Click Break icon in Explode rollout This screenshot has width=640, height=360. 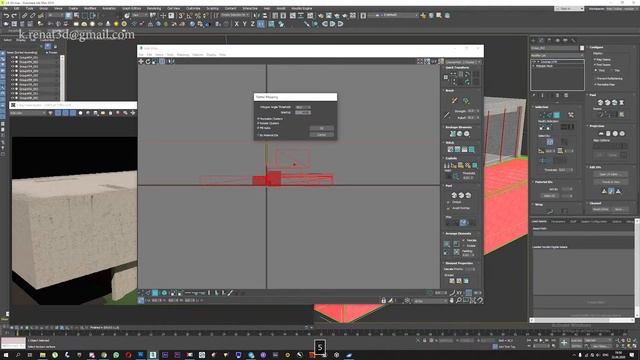pos(447,165)
